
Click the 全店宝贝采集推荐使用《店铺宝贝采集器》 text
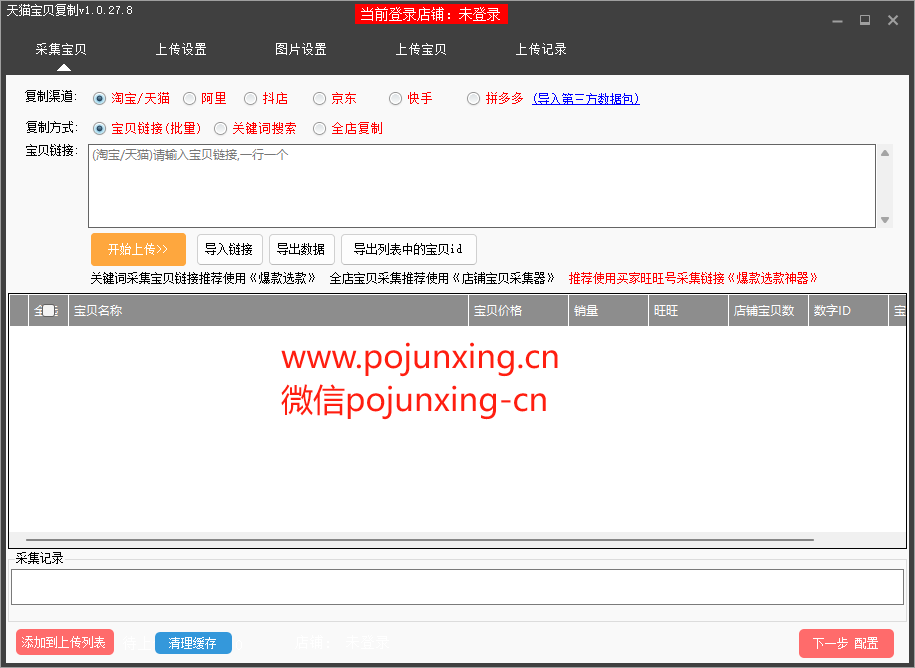[x=442, y=278]
